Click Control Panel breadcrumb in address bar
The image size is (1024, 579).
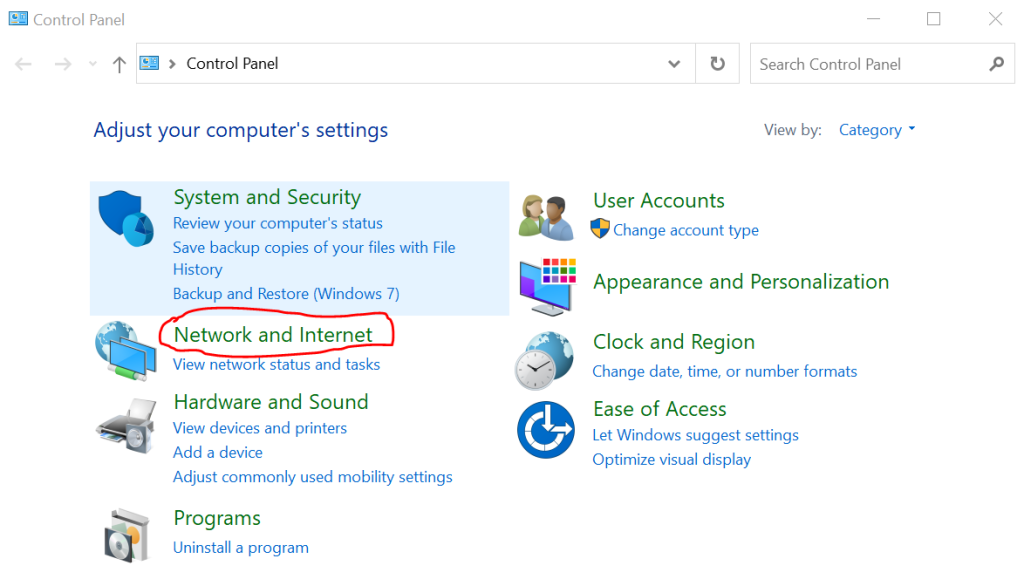[x=232, y=64]
